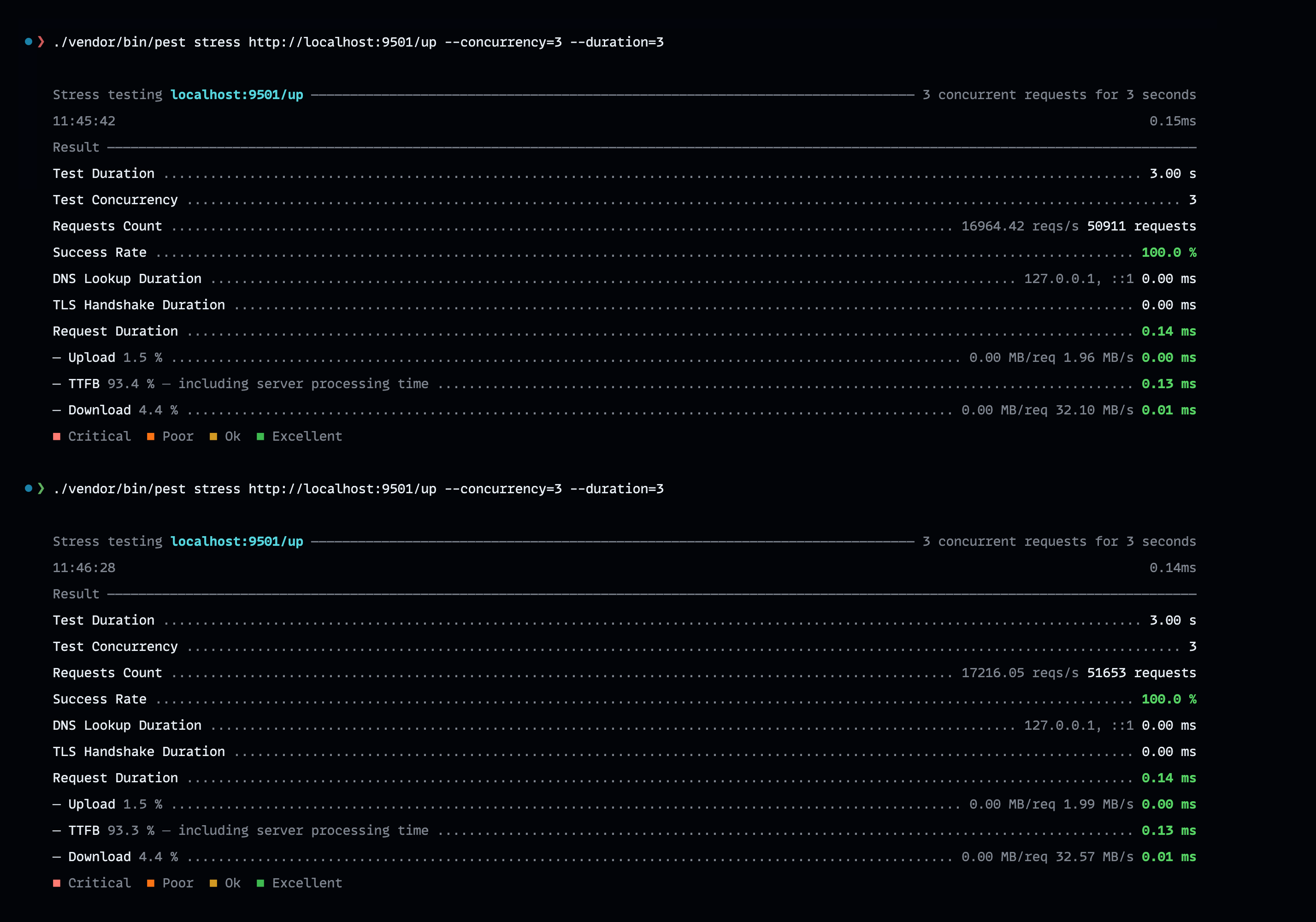Click the 32.10 MB/s download speed
1316x922 pixels.
tap(1094, 411)
